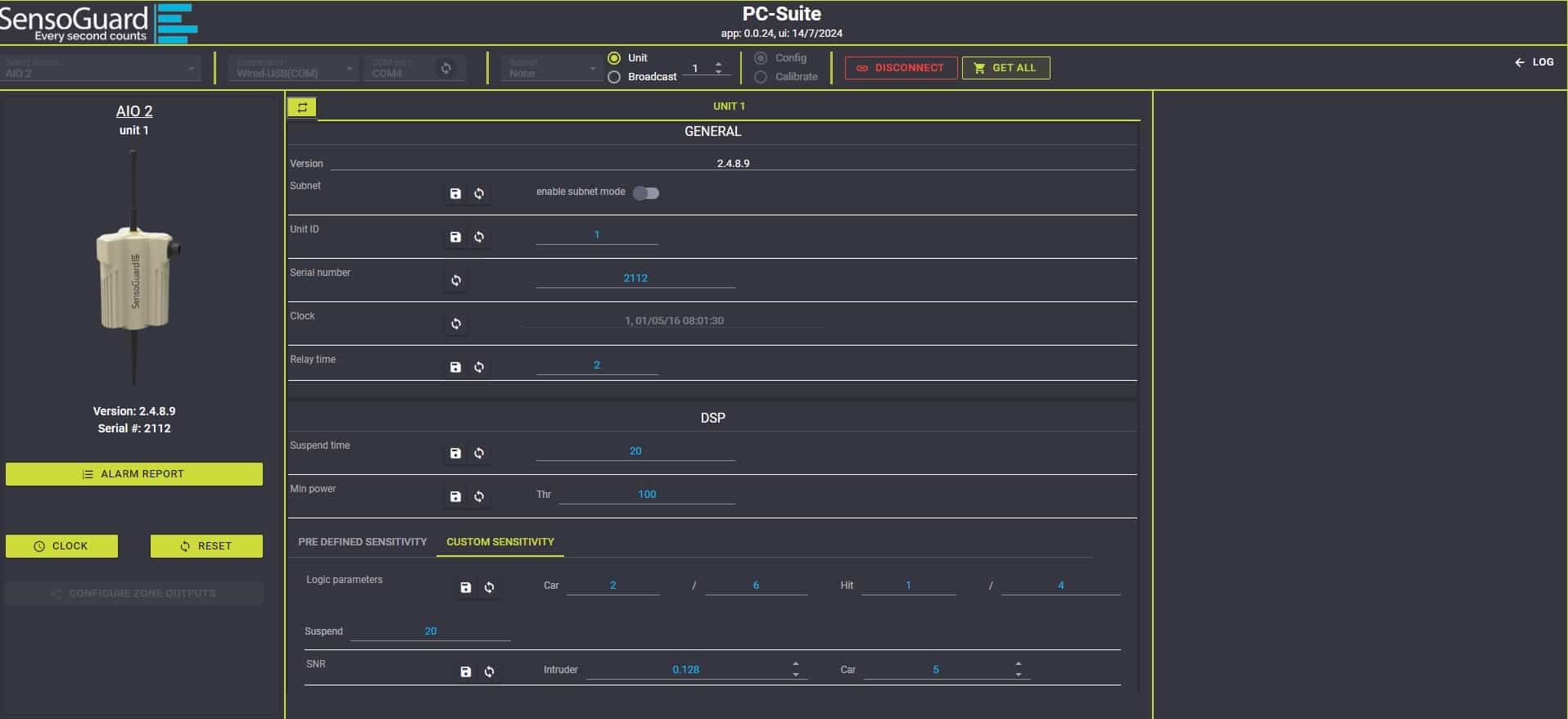The image size is (1568, 719).
Task: Refresh the Min power threshold
Action: coord(479,497)
